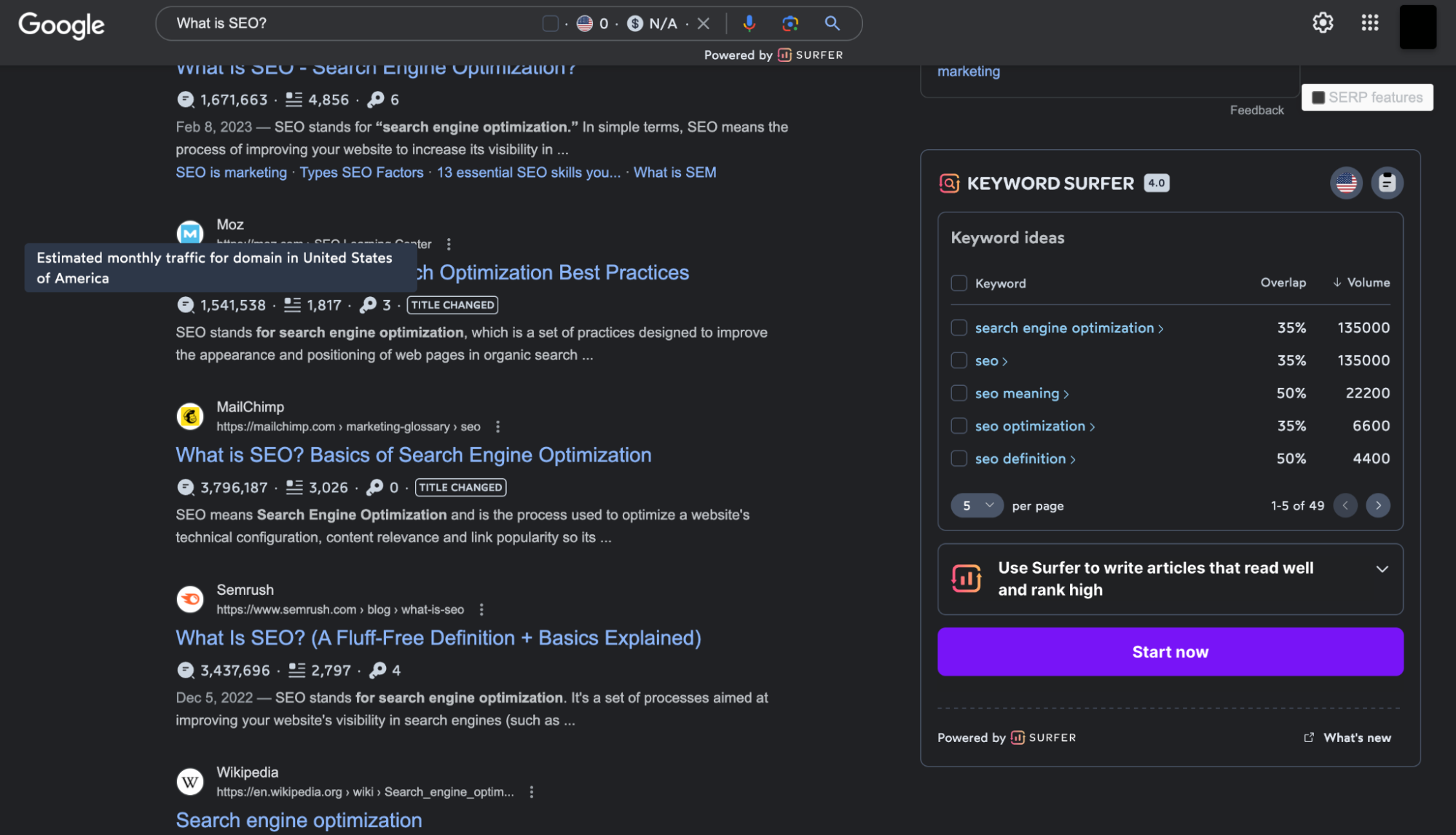Open the 'seo definition' keyword link
The image size is (1456, 835).
tap(1025, 459)
